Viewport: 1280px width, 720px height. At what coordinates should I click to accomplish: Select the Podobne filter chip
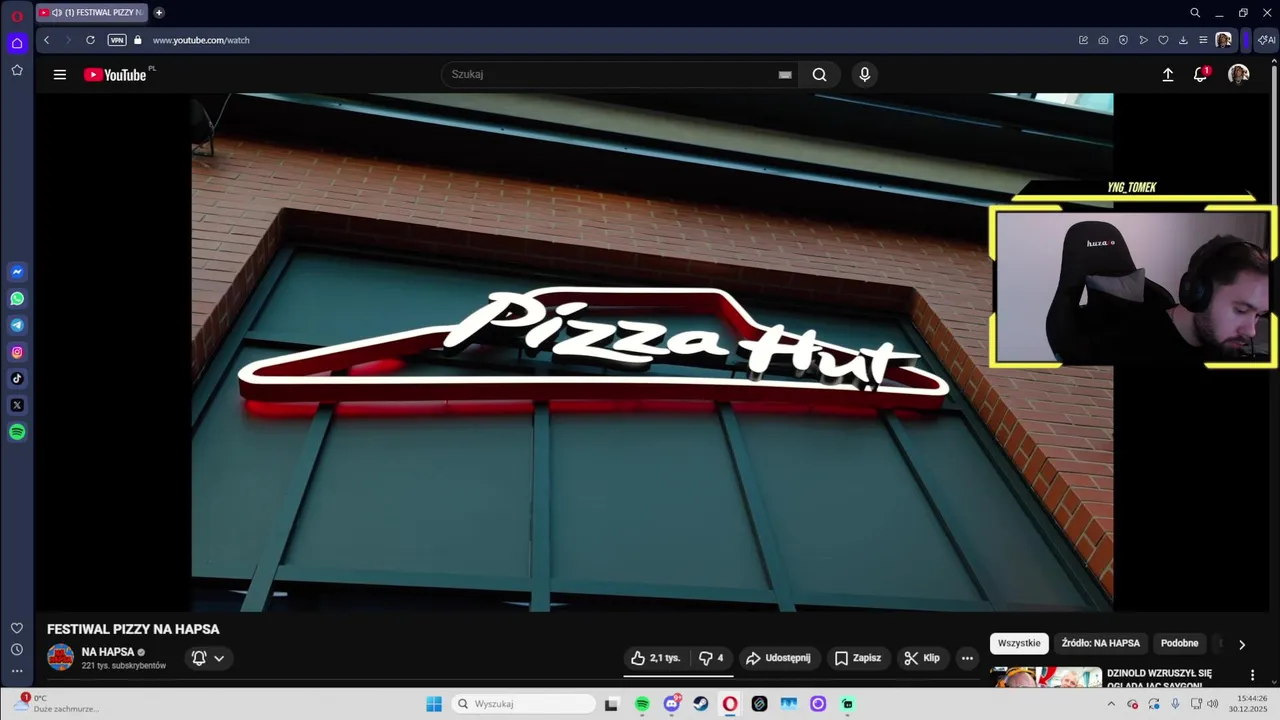coord(1179,643)
